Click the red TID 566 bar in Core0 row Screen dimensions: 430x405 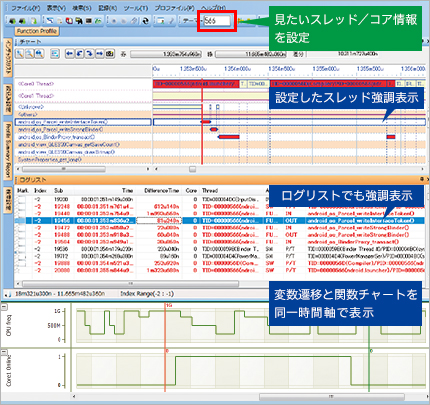196,84
